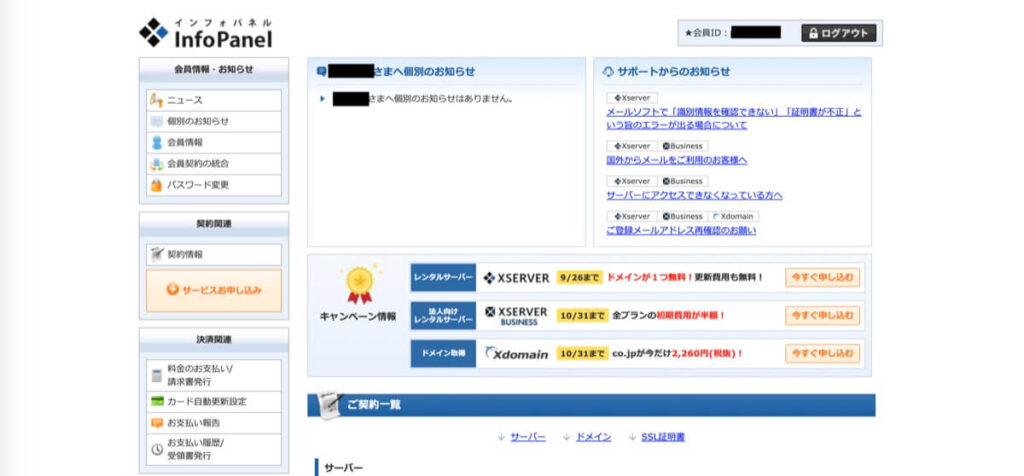Click the orange icon beside お支払い報告

157,423
